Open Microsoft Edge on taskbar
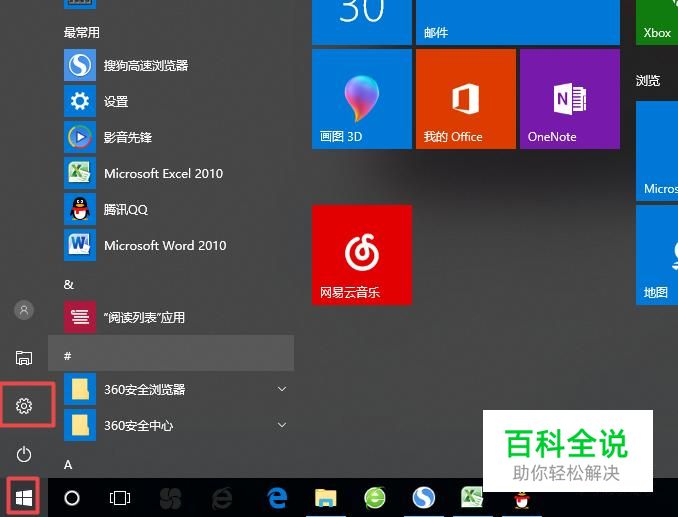678x517 pixels. tap(277, 498)
